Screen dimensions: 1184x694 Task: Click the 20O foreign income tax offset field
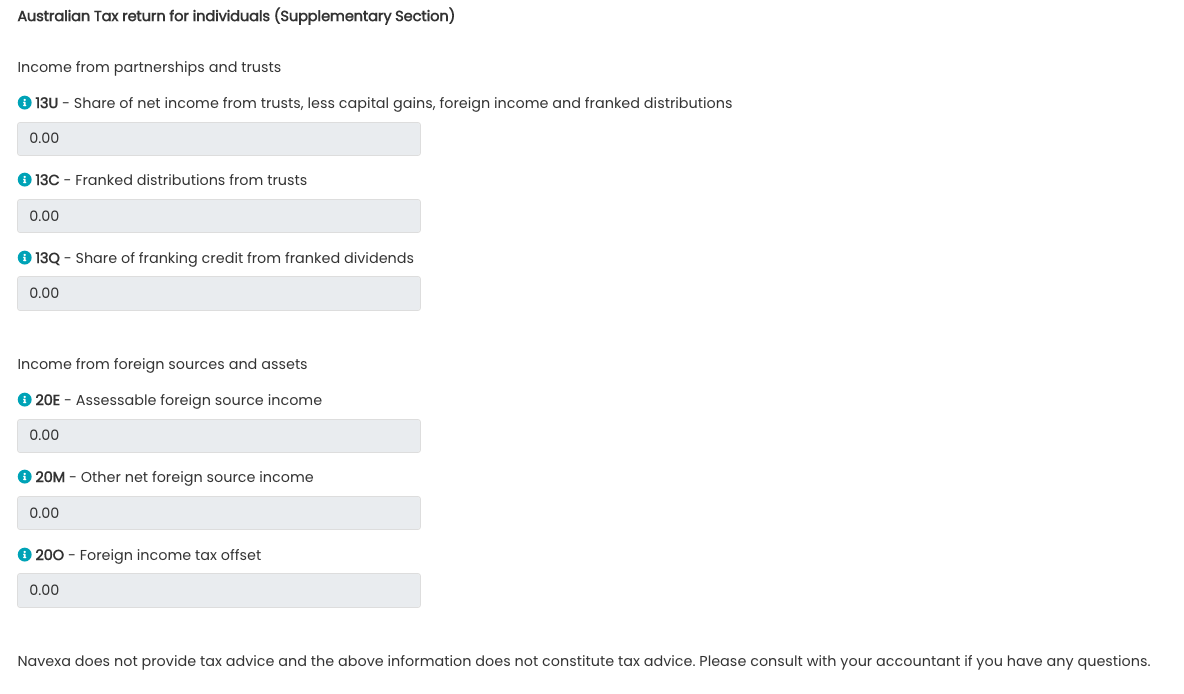219,590
